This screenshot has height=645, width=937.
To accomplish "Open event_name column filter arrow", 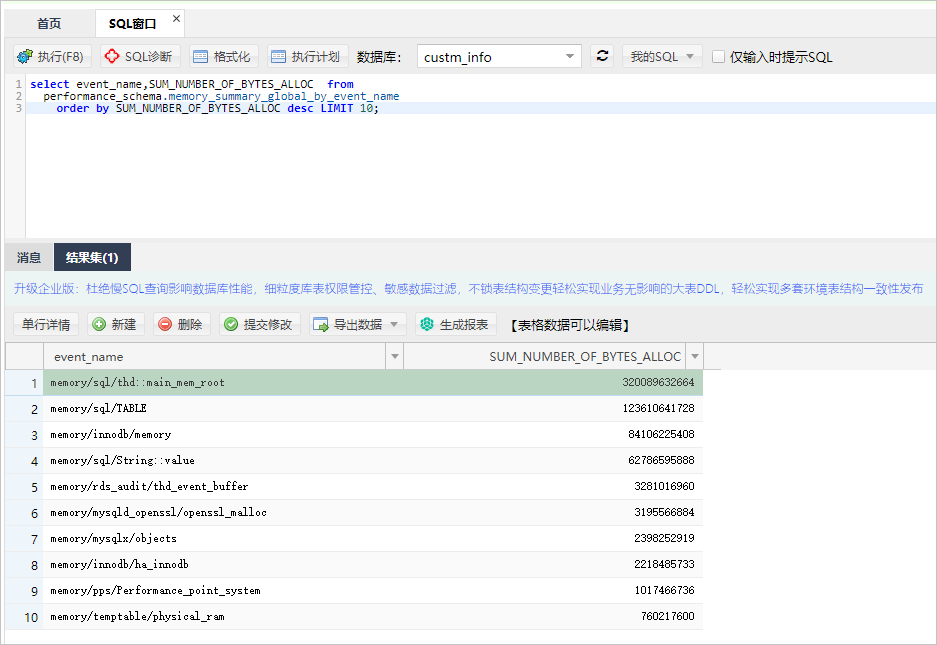I will click(394, 356).
